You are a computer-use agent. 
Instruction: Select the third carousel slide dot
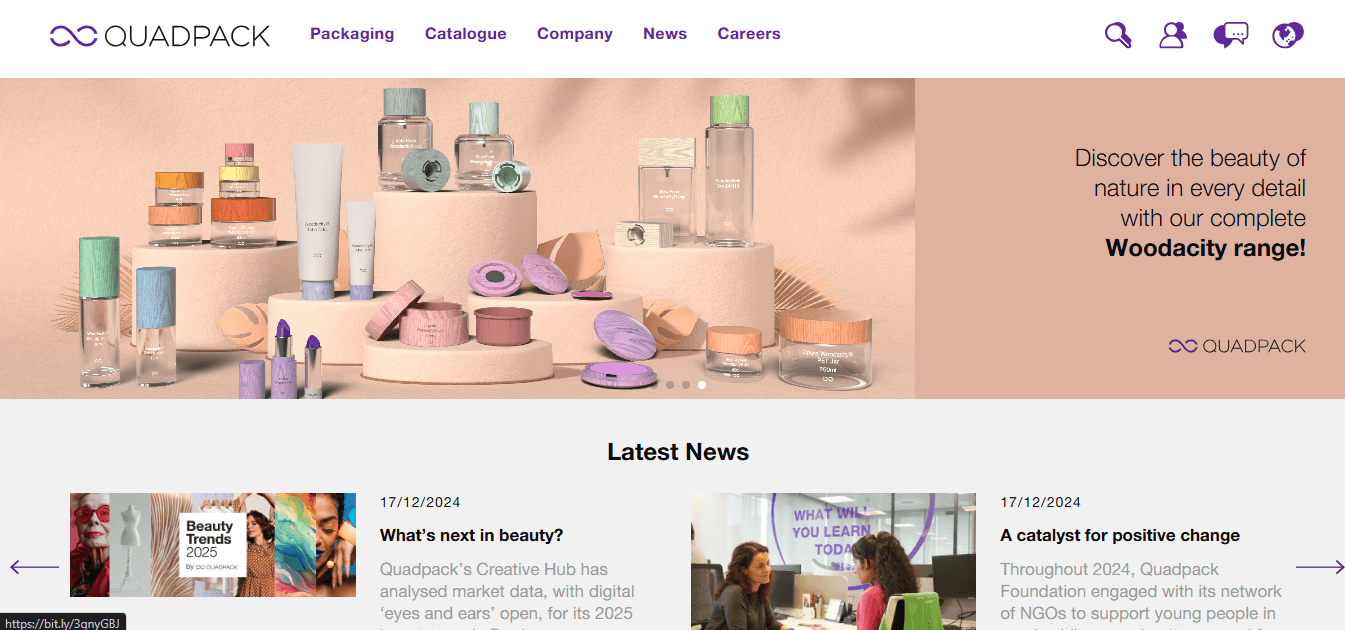pyautogui.click(x=702, y=384)
